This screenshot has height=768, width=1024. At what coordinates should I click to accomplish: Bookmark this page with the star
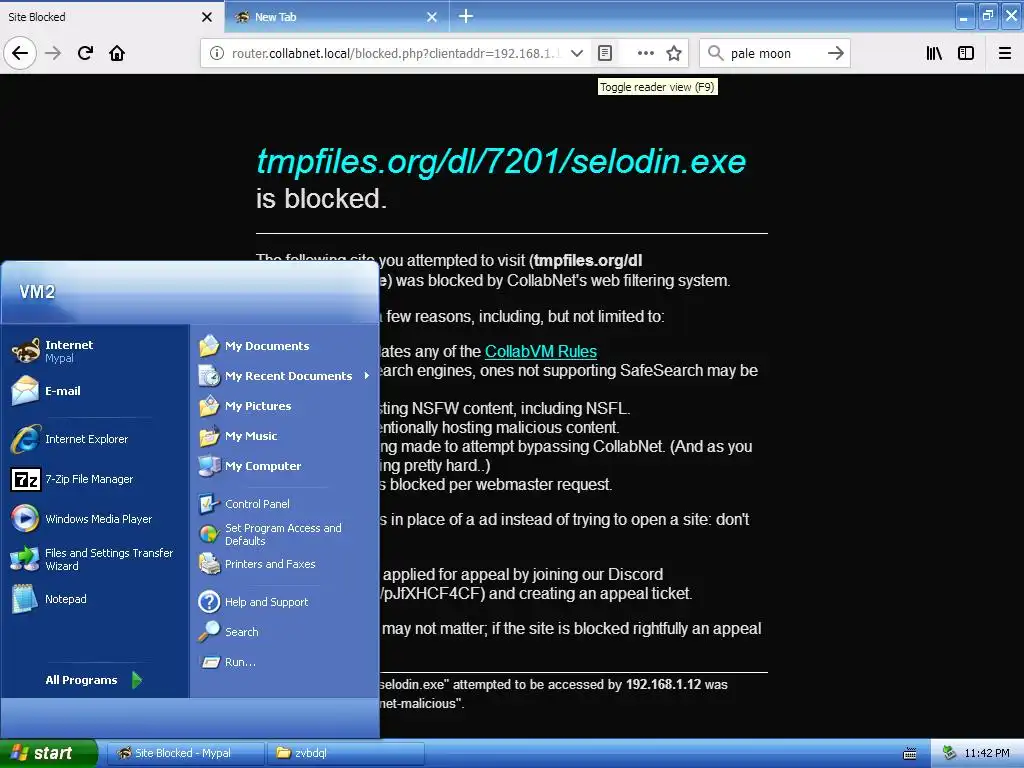[x=674, y=53]
